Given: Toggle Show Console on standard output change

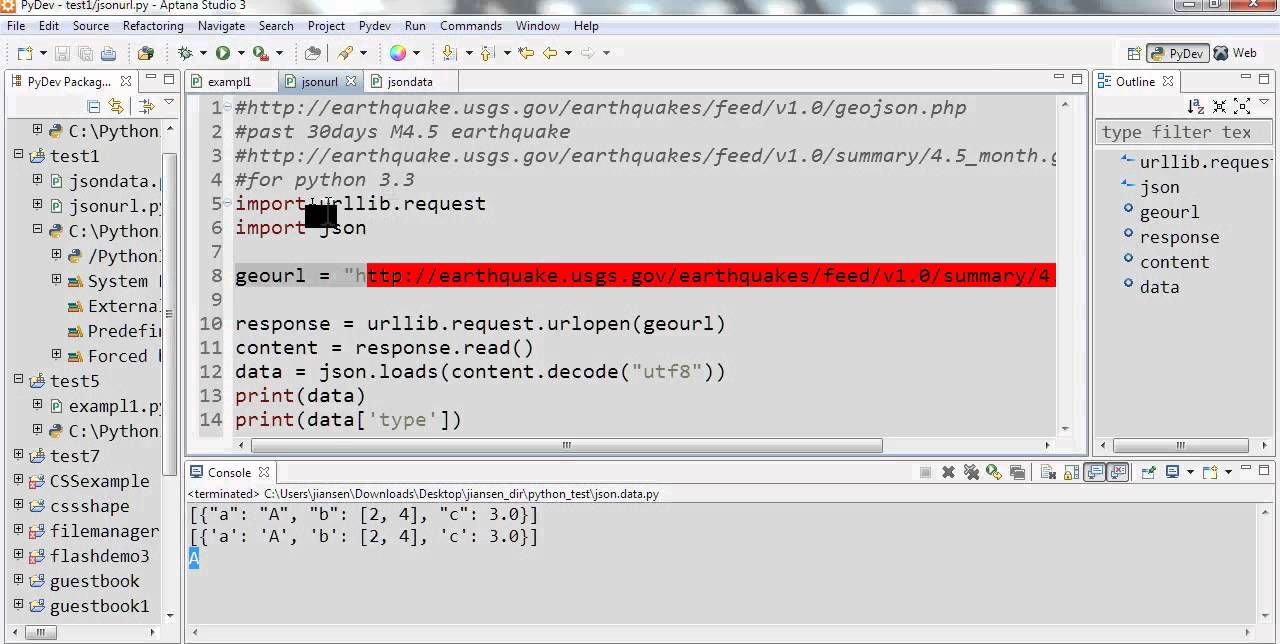Looking at the screenshot, I should pyautogui.click(x=1095, y=472).
